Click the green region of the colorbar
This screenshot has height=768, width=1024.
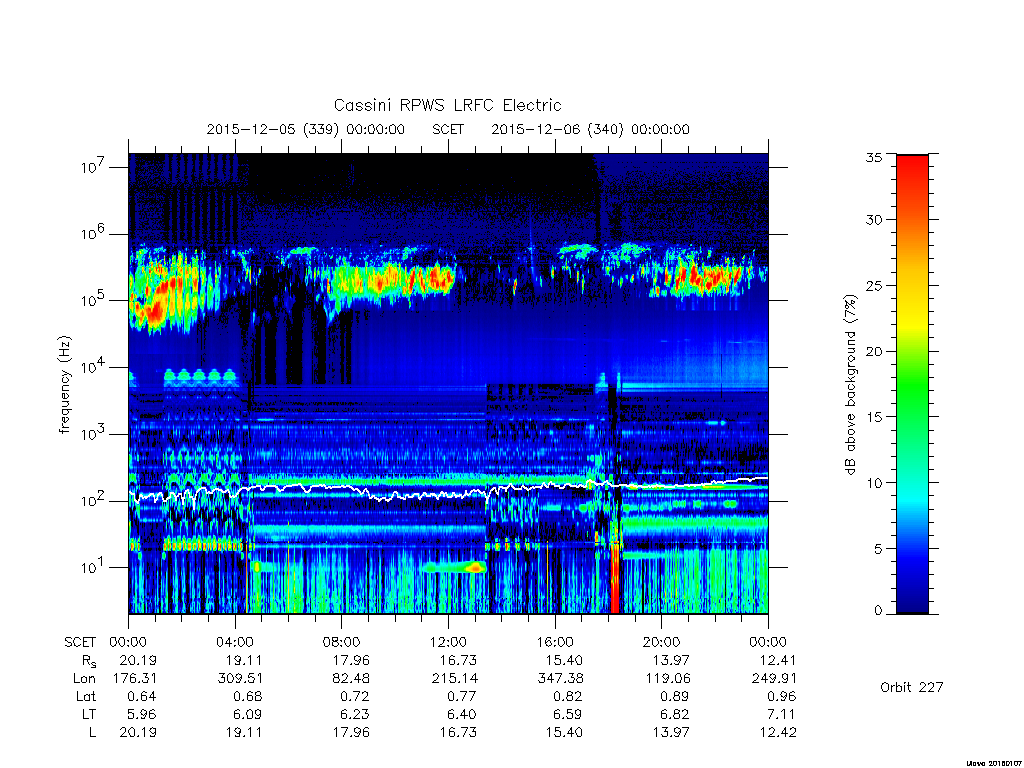pos(912,392)
